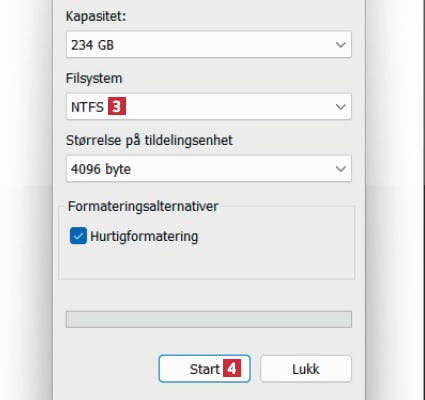Click the chevron arrow in the Filsystem field
This screenshot has height=400, width=425.
(340, 107)
